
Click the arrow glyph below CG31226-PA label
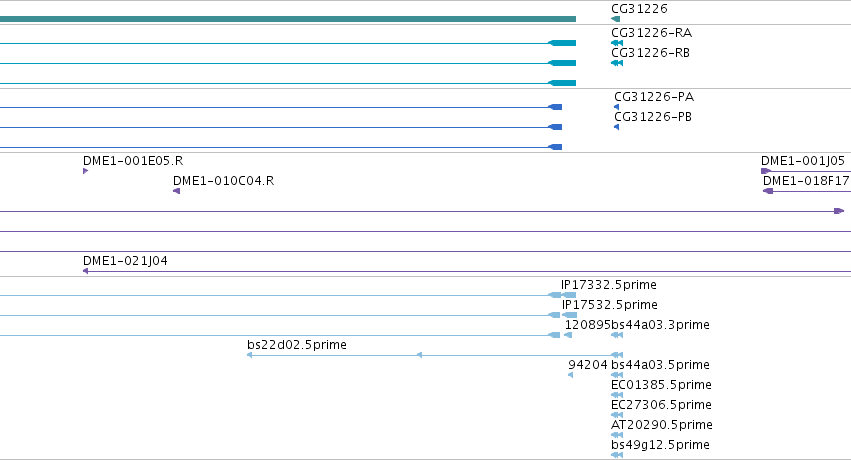click(x=617, y=107)
